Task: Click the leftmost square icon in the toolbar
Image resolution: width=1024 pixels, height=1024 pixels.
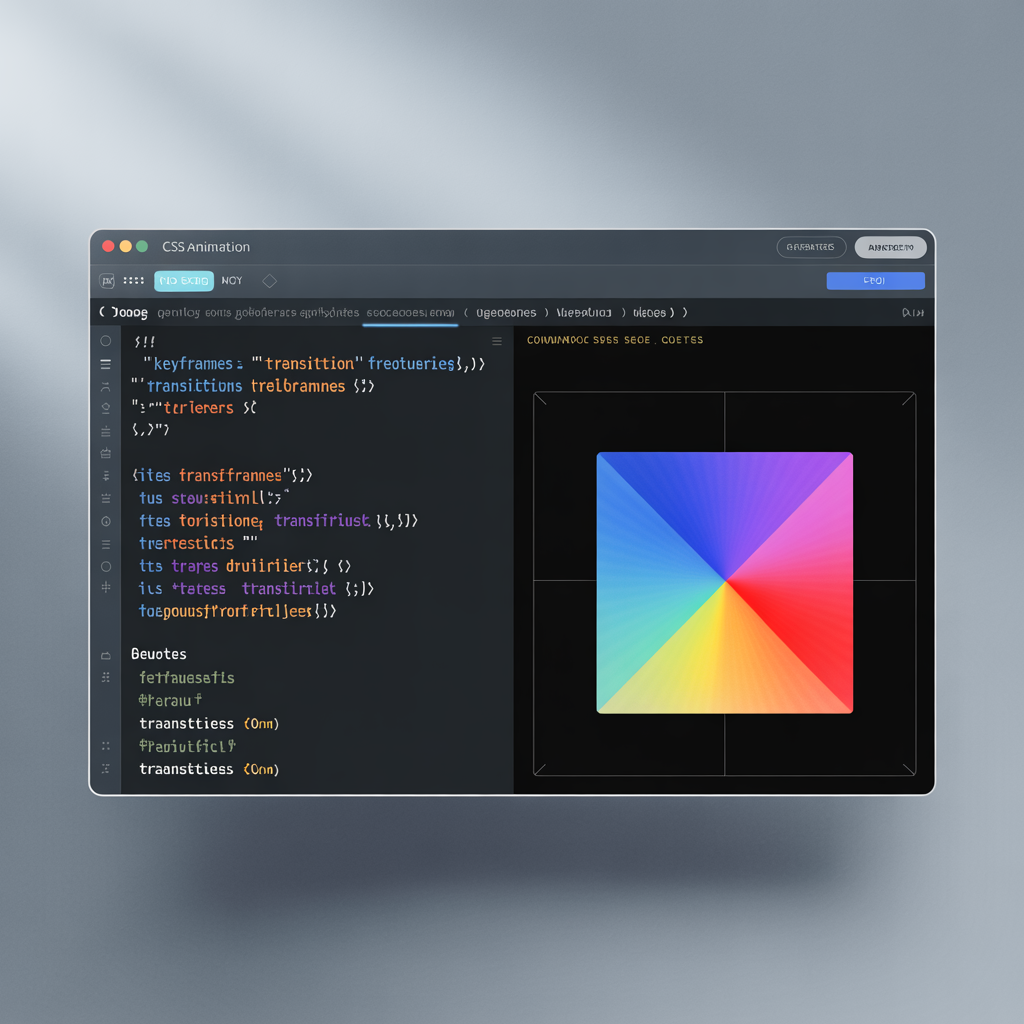Action: click(107, 281)
